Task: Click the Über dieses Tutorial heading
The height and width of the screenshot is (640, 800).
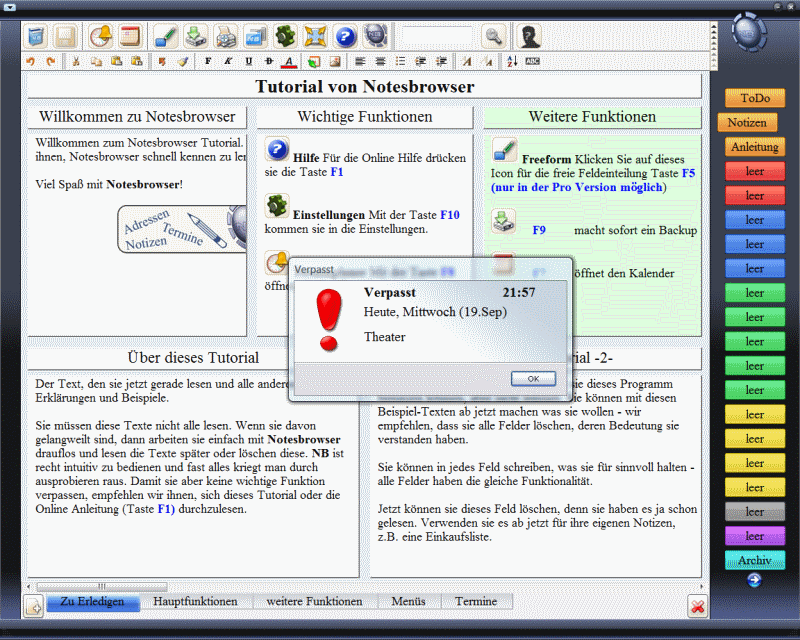Action: click(x=193, y=358)
